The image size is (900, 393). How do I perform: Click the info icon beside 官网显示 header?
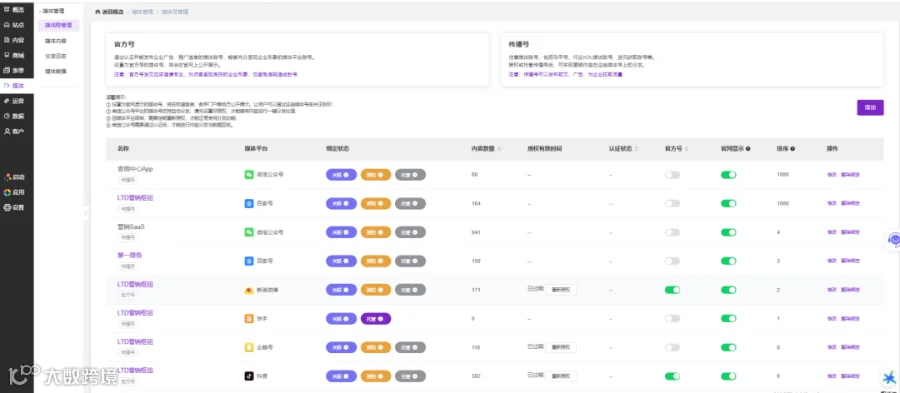[x=748, y=149]
